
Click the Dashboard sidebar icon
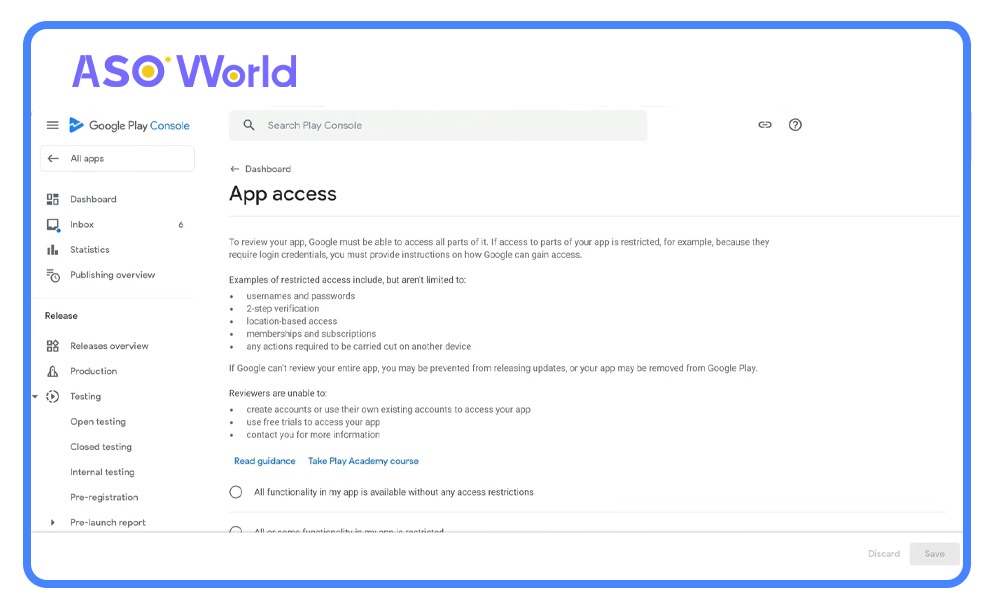pyautogui.click(x=53, y=199)
